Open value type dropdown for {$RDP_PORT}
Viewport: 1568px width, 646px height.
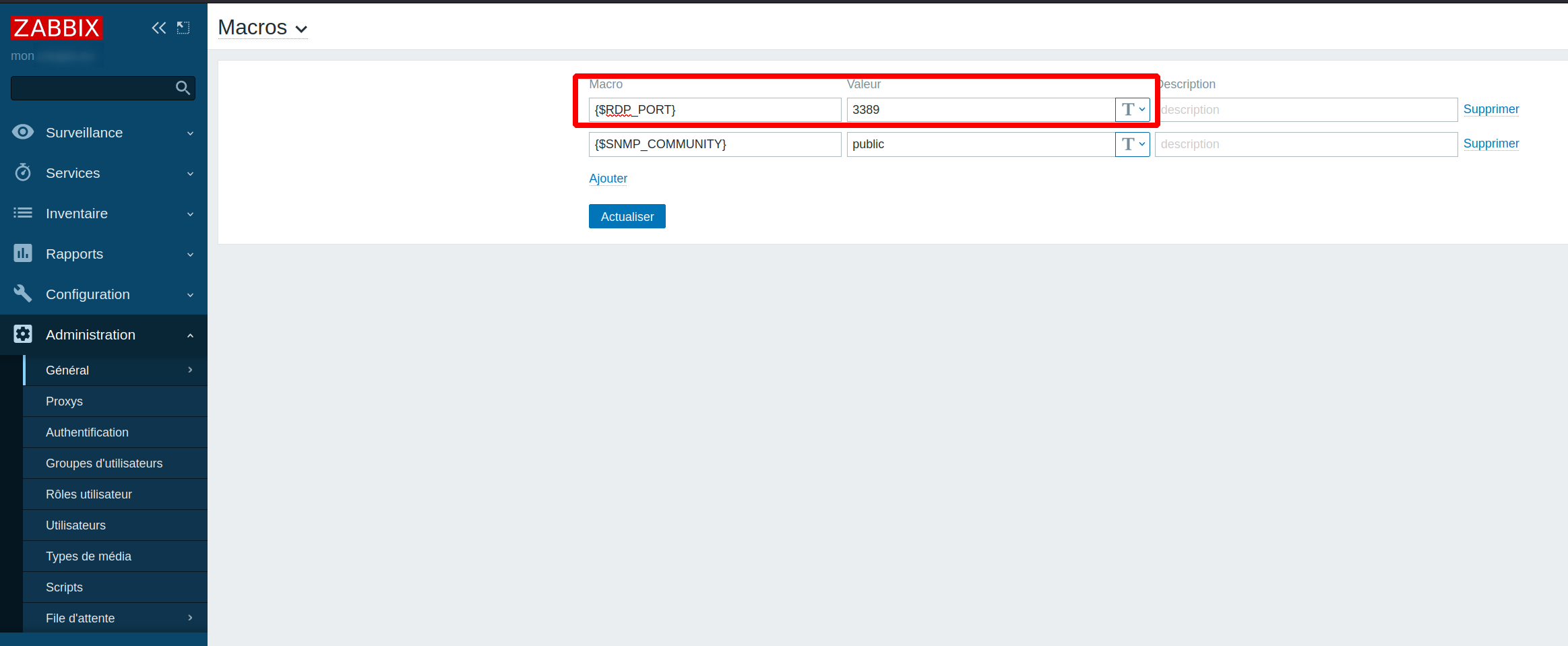click(x=1132, y=110)
